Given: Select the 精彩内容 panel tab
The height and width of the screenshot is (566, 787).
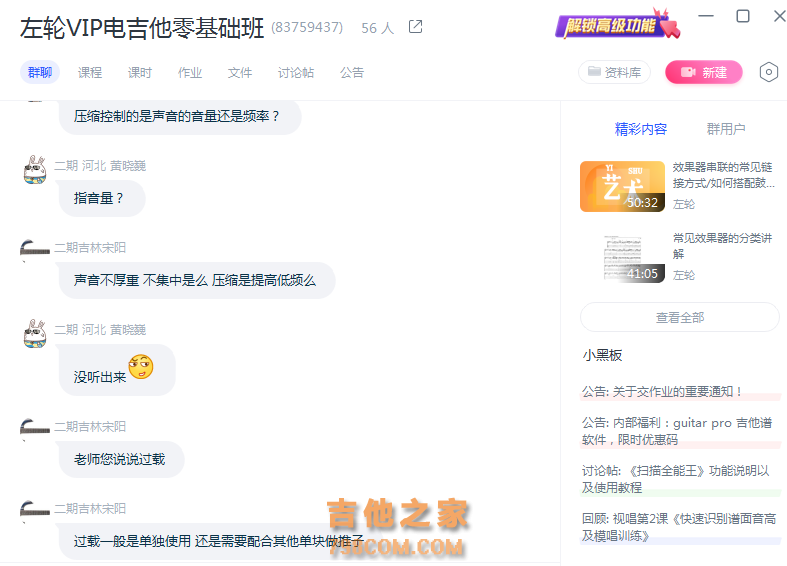Looking at the screenshot, I should [x=641, y=129].
